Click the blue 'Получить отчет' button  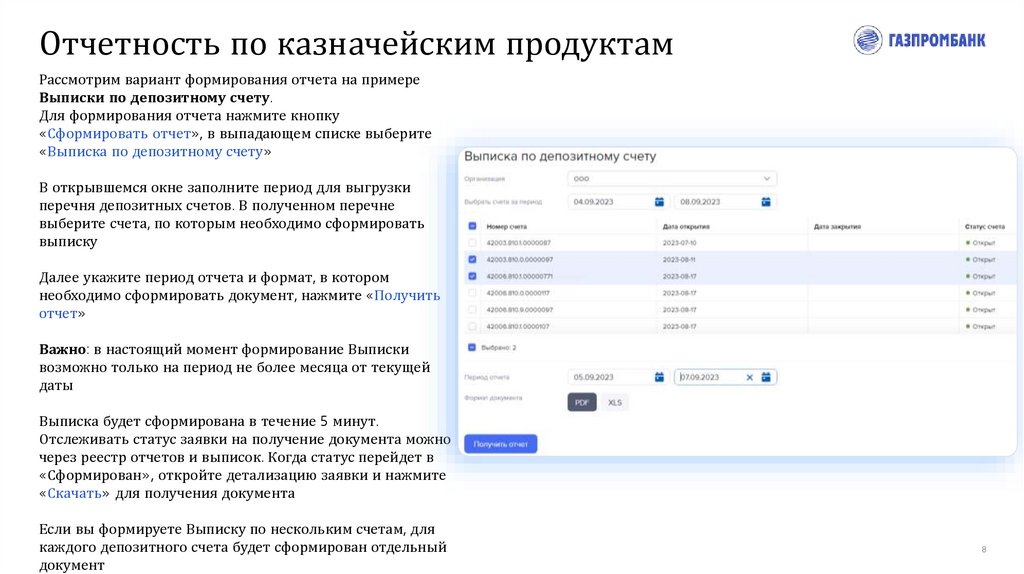500,444
